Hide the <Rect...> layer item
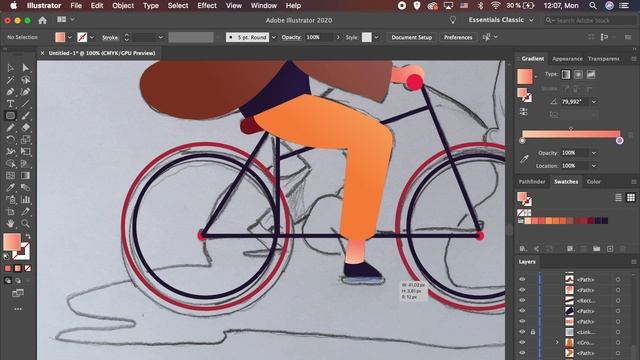The width and height of the screenshot is (640, 360). click(522, 300)
